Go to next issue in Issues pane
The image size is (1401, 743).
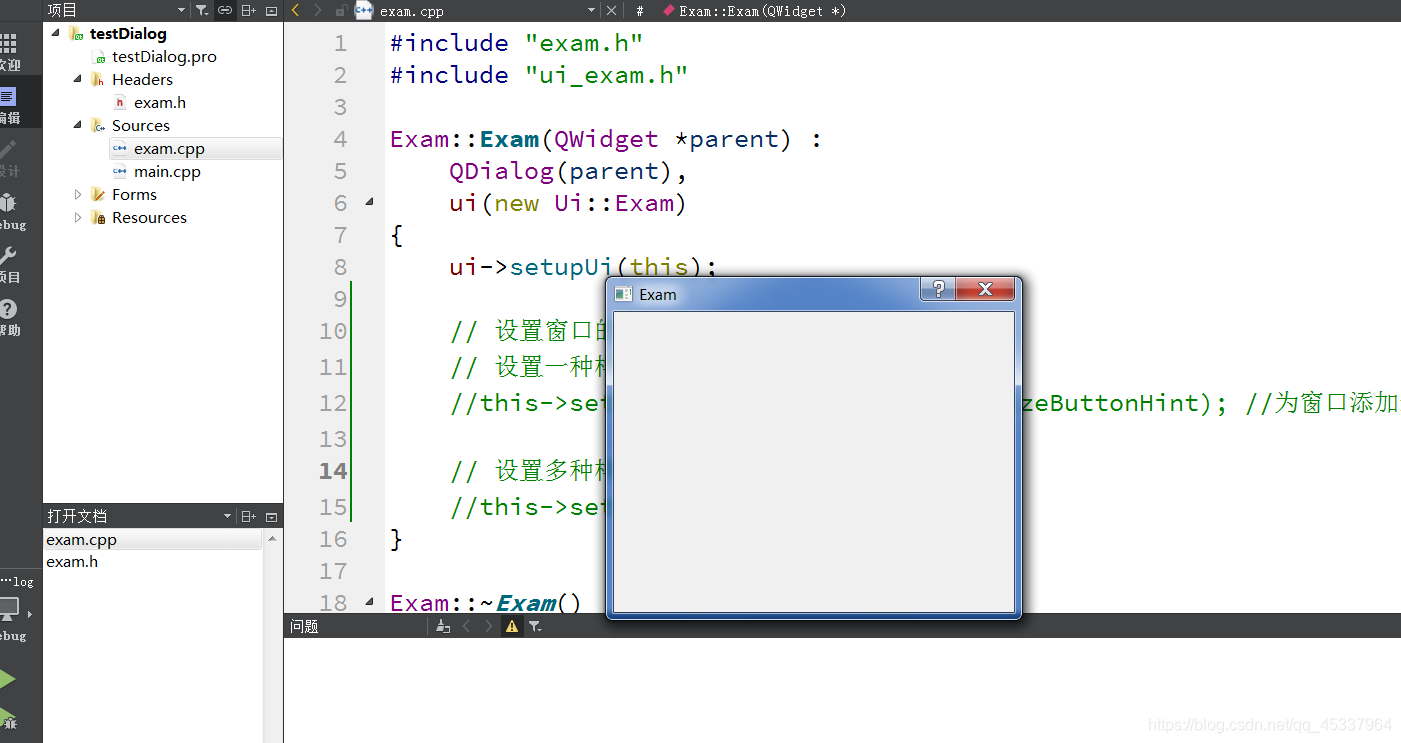[x=489, y=626]
